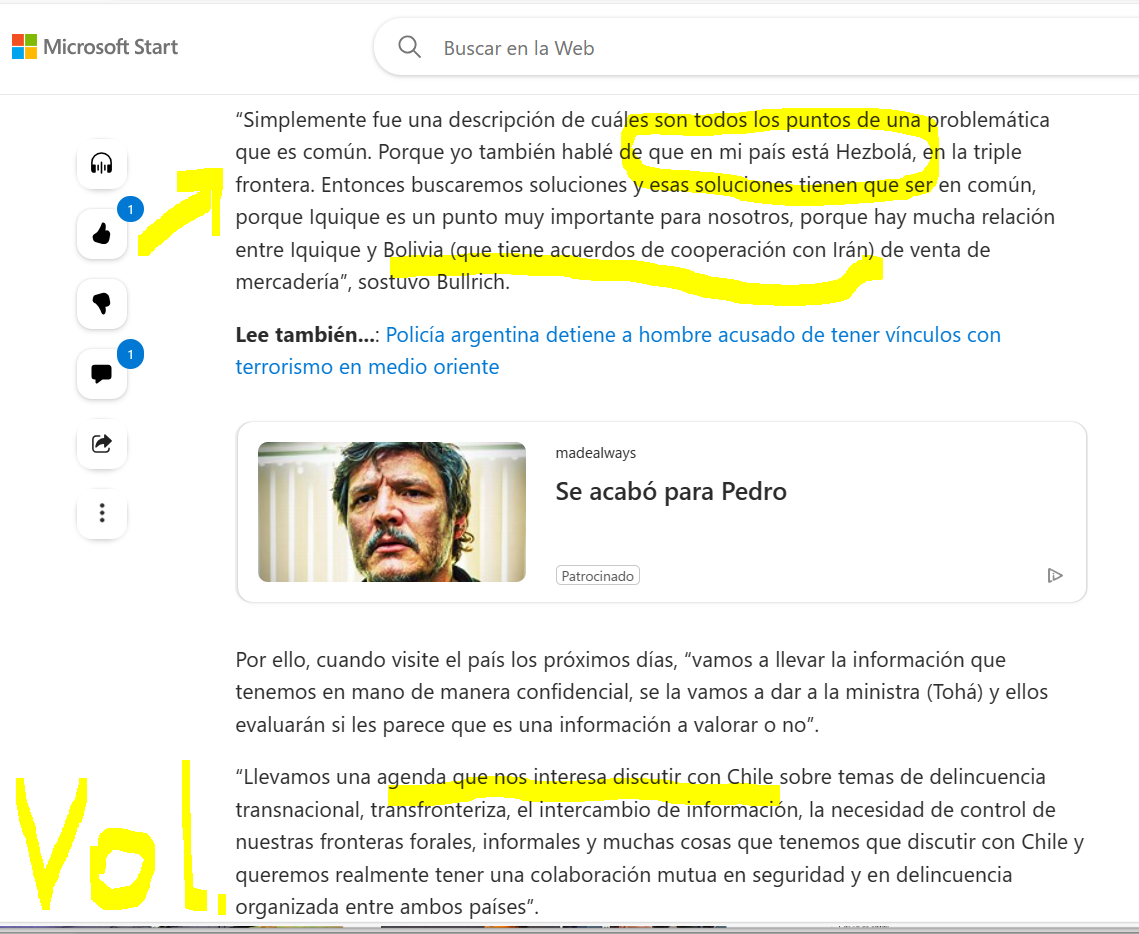Viewport: 1139px width, 934px height.
Task: Click the comment count badge
Action: click(x=130, y=354)
